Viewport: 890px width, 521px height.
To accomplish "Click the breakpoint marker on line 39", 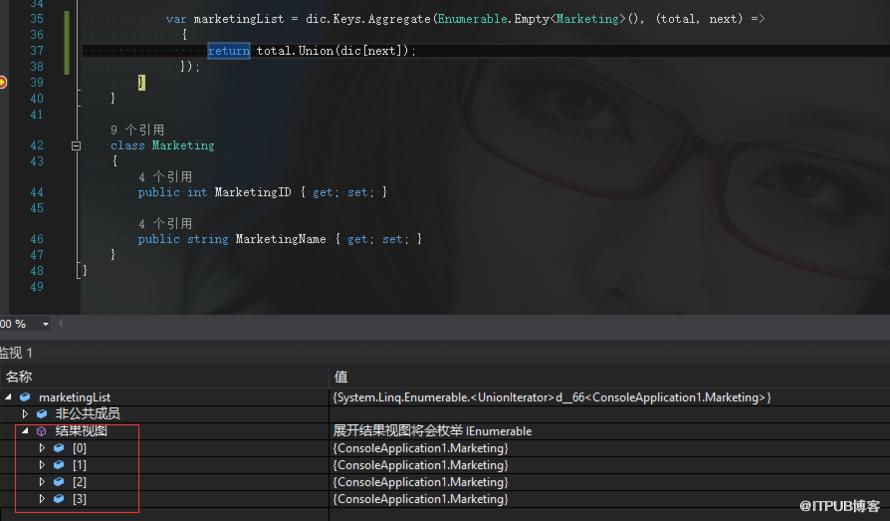I will 2,82.
